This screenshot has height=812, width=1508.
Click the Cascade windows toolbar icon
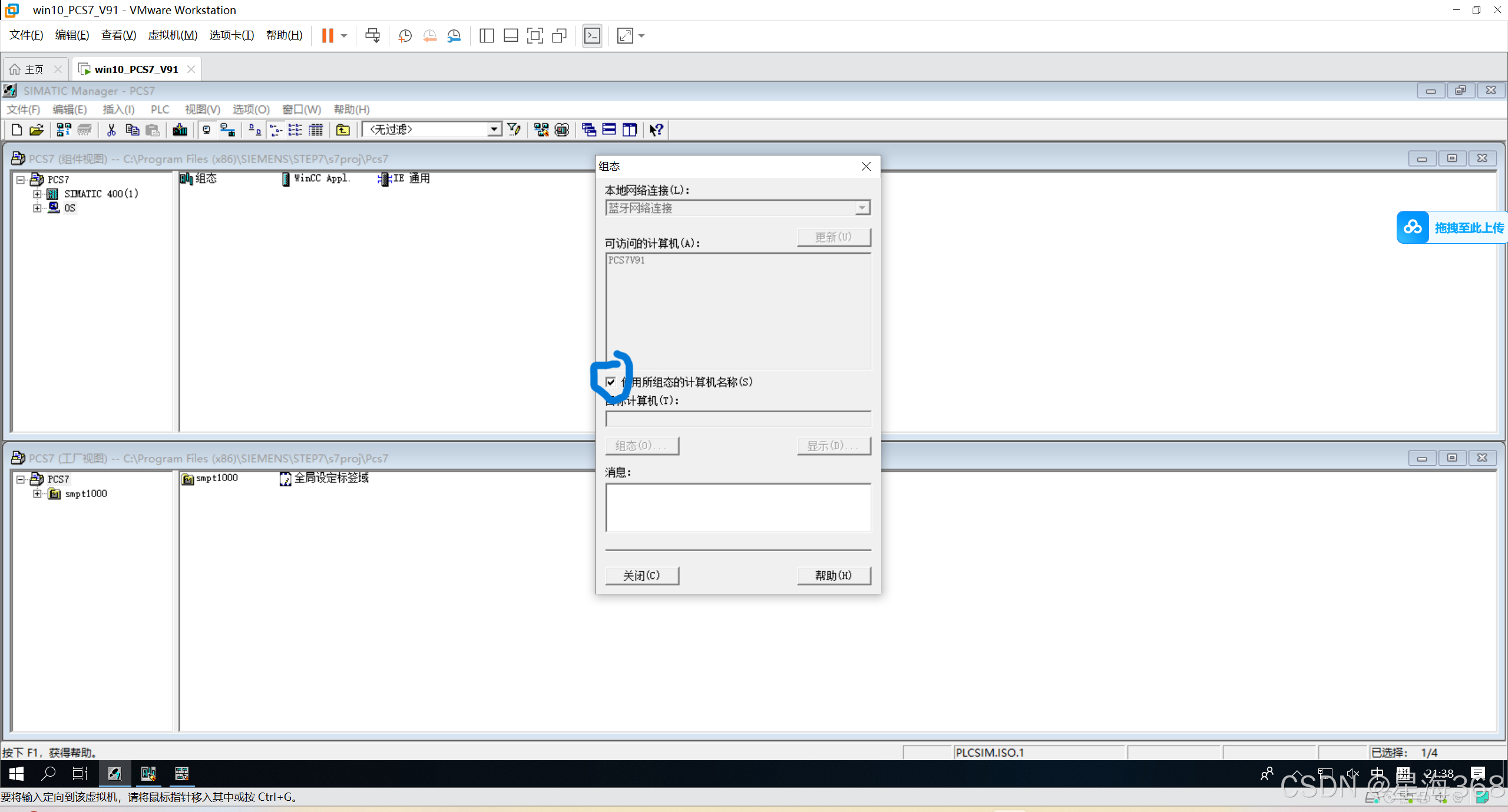tap(588, 130)
